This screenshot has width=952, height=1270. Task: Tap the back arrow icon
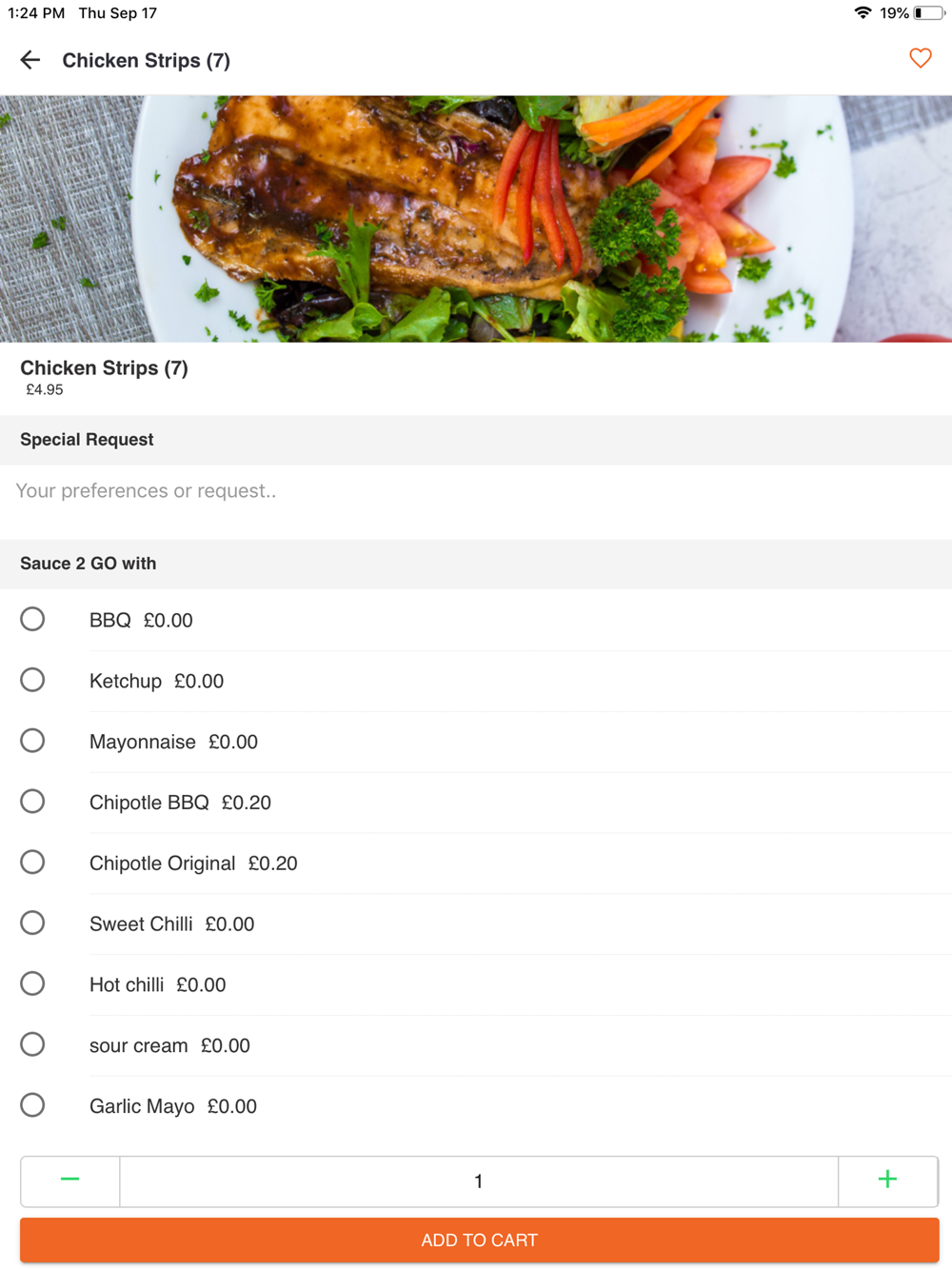[30, 60]
